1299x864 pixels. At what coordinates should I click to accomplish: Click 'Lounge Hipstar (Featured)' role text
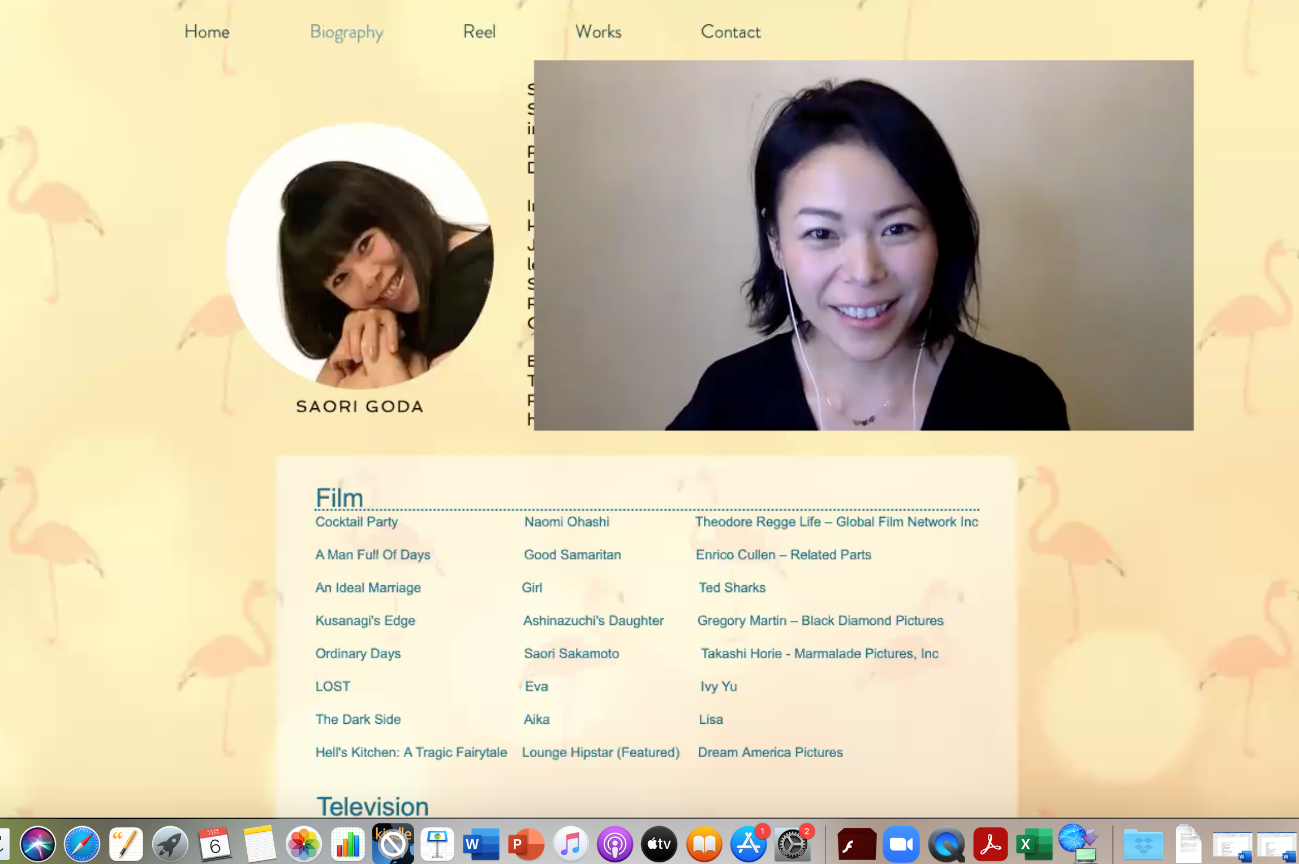tap(600, 753)
